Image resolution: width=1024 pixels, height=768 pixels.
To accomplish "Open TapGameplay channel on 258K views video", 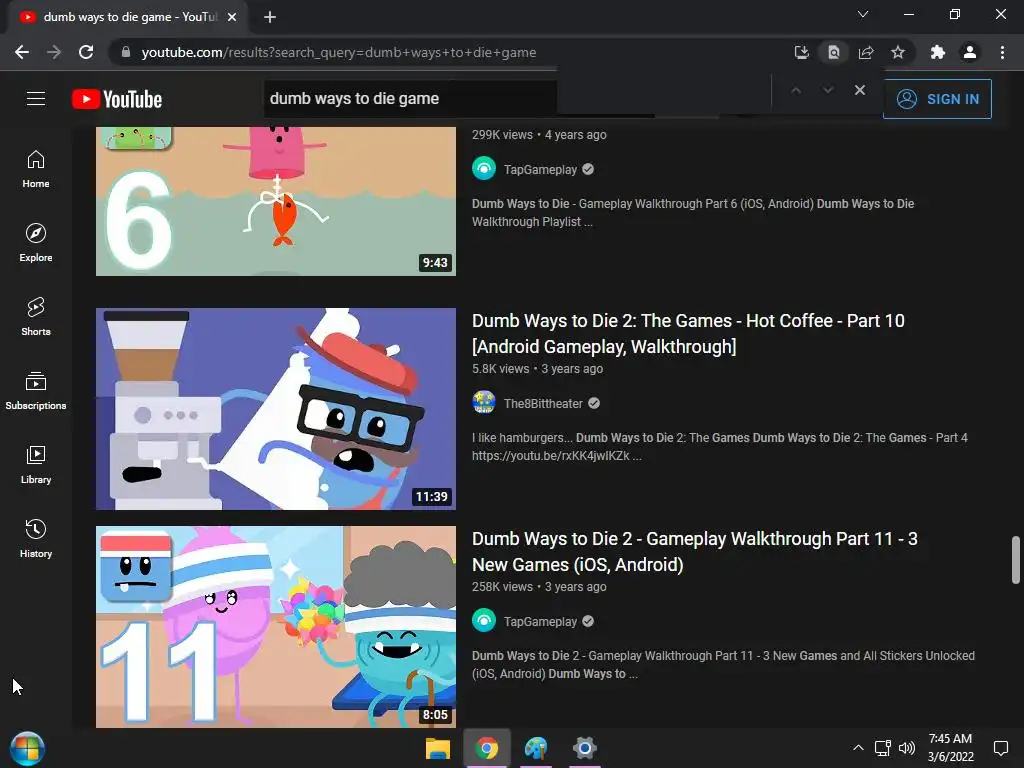I will click(x=540, y=622).
